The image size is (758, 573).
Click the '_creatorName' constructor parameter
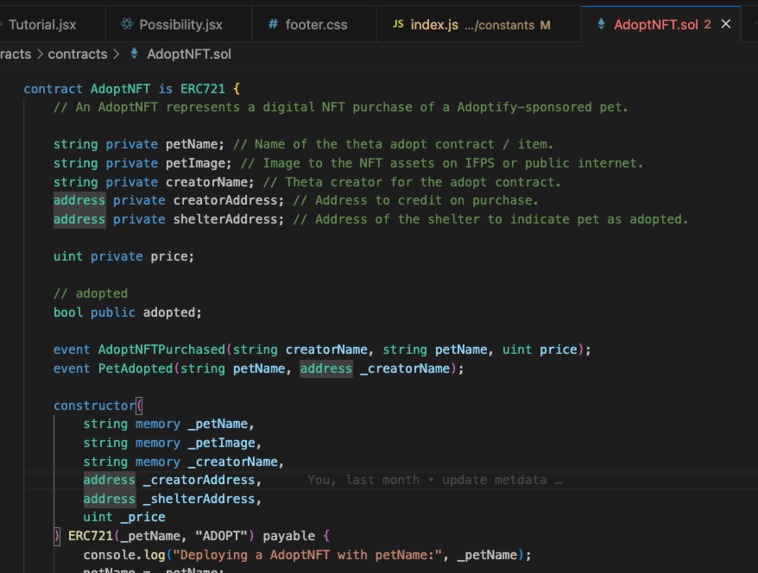233,462
